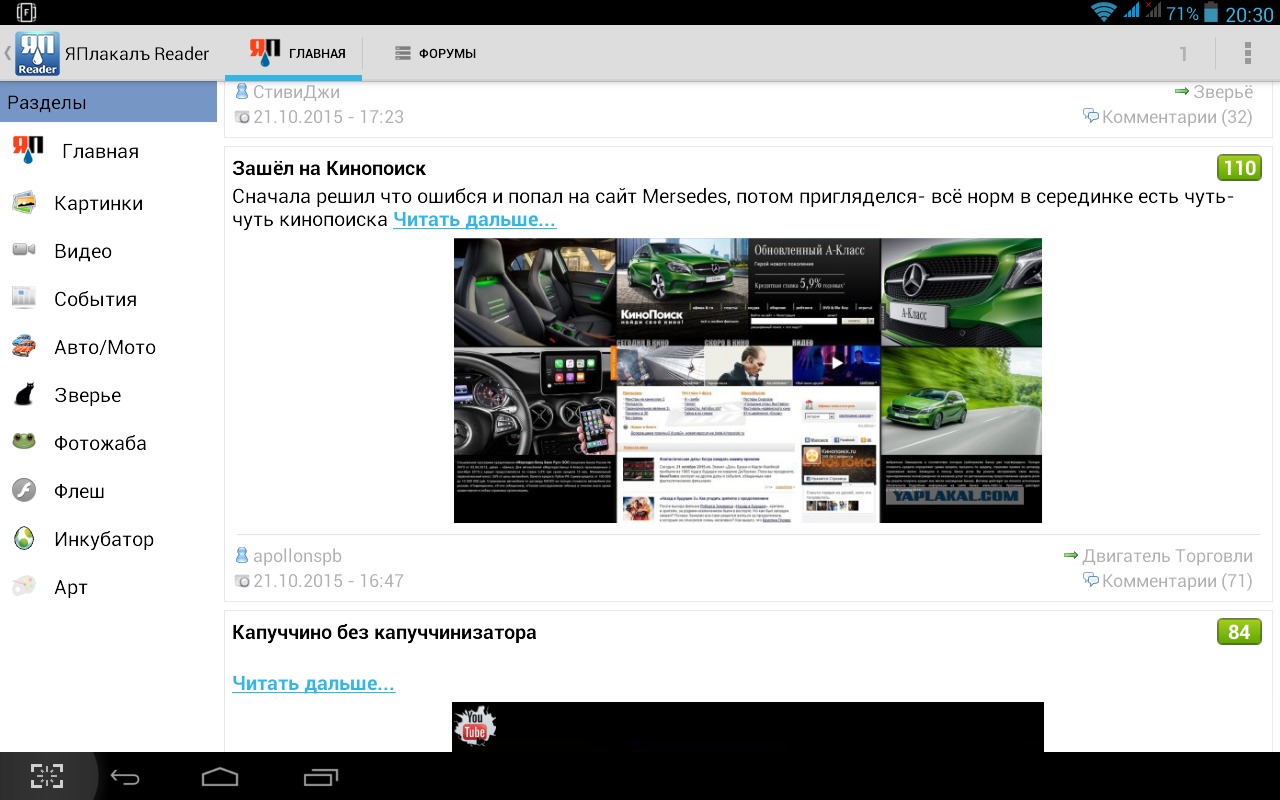Open the Фотожаба frog icon
Image resolution: width=1280 pixels, height=800 pixels.
[x=24, y=443]
